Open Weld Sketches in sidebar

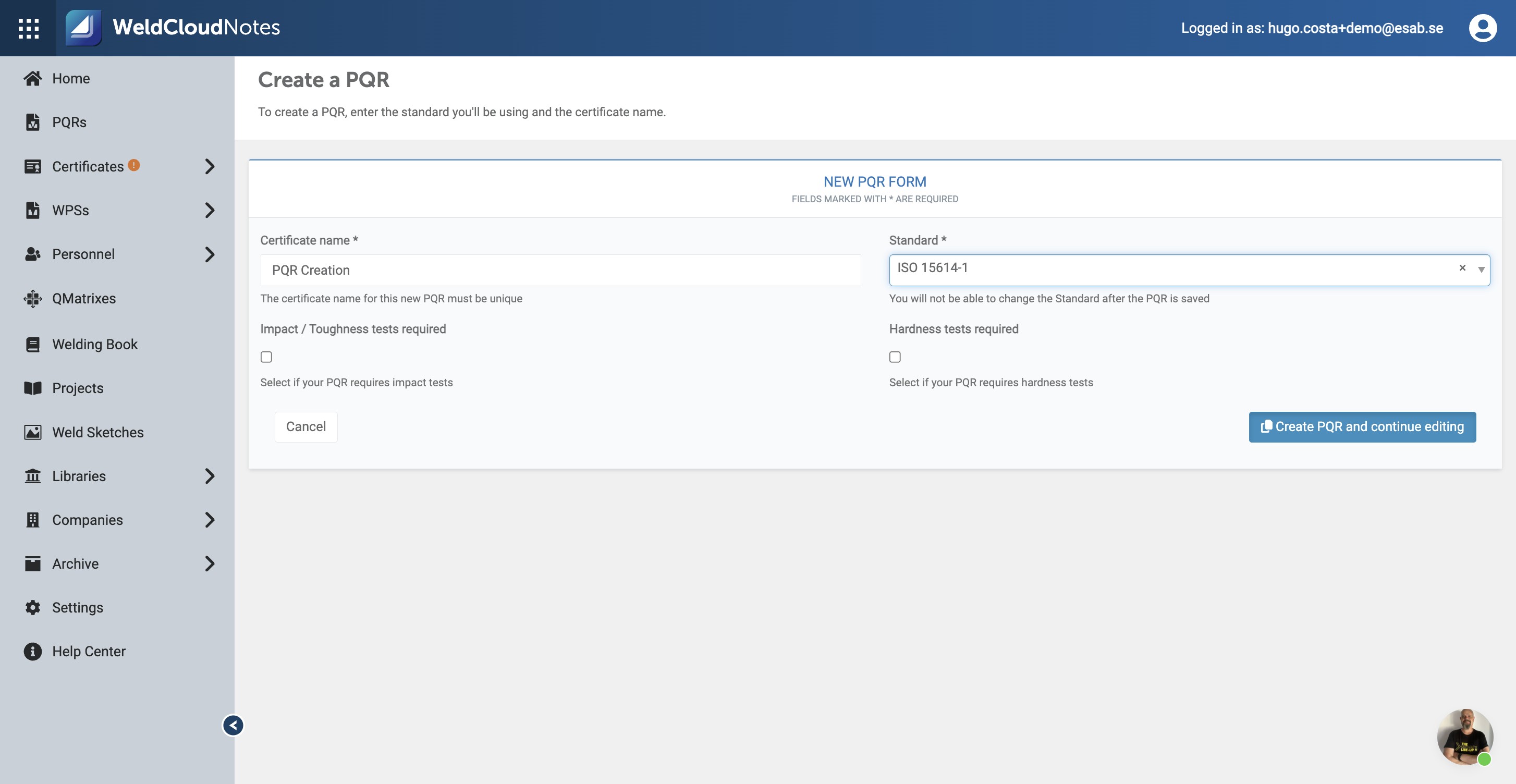97,433
